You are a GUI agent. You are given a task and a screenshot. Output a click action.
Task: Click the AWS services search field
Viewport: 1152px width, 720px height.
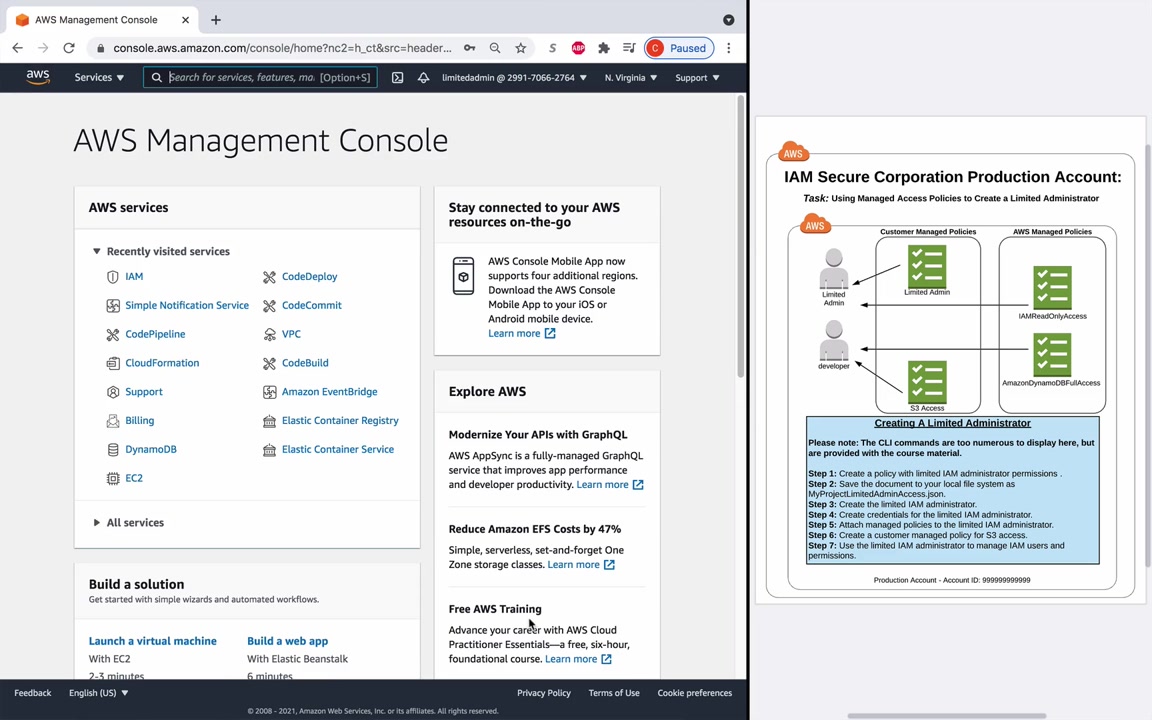point(260,77)
